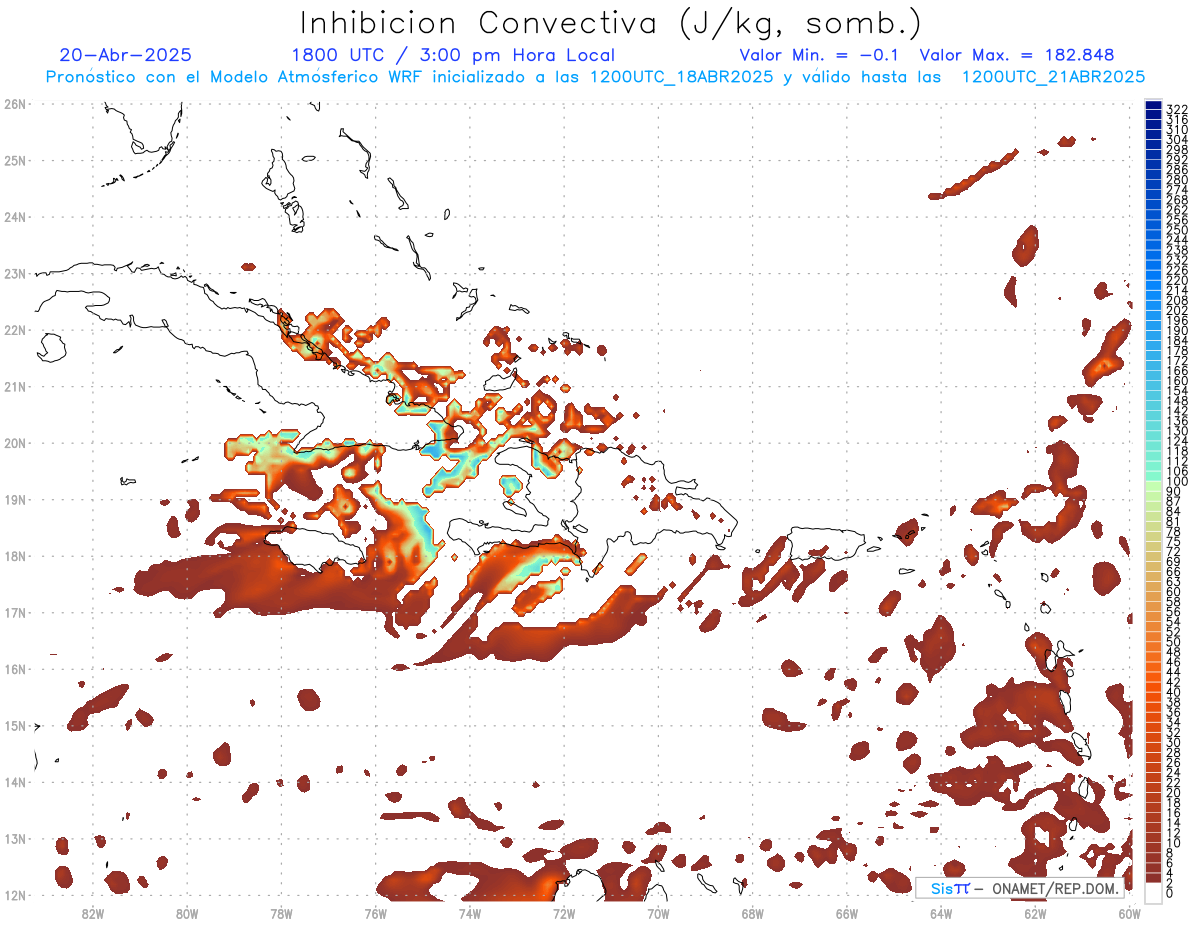Click the 66W longitude label
1200x927 pixels.
847,913
